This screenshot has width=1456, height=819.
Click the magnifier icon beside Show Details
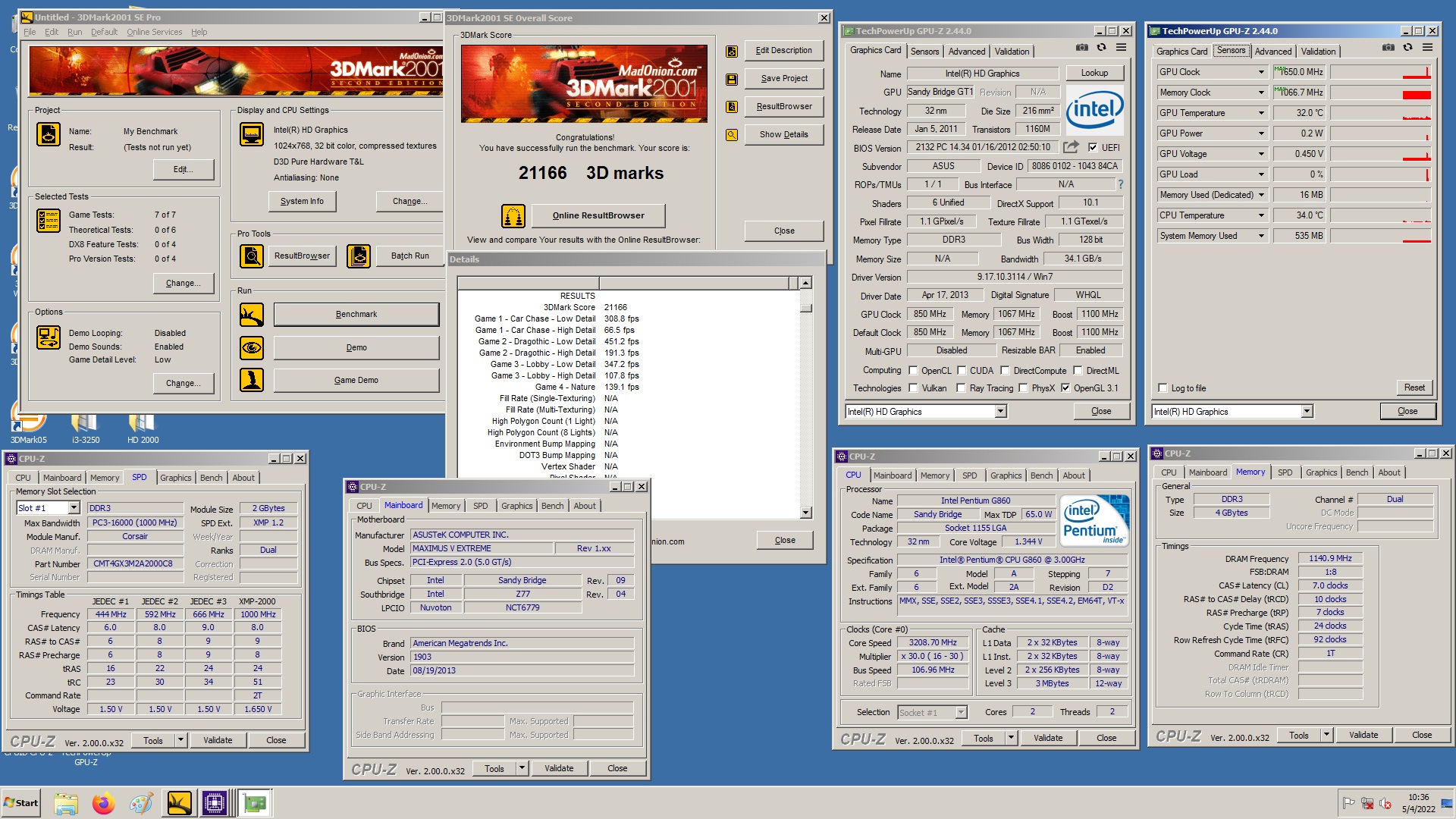pyautogui.click(x=732, y=135)
